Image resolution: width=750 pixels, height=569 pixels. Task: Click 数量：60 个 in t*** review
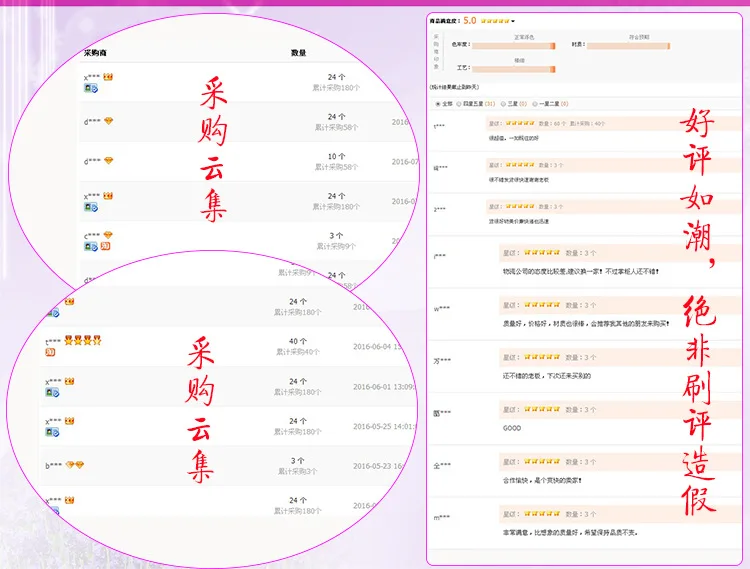[552, 123]
